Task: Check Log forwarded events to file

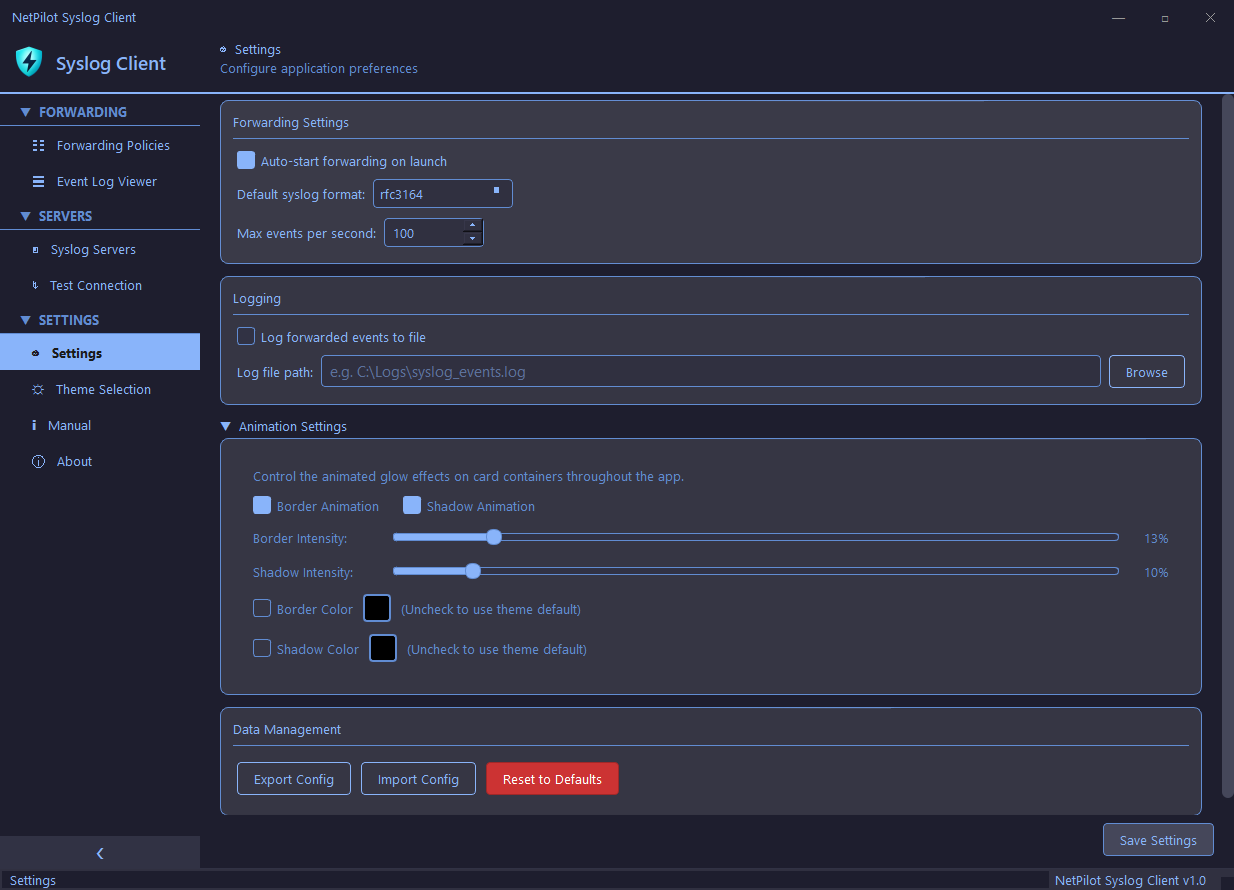Action: coord(246,336)
